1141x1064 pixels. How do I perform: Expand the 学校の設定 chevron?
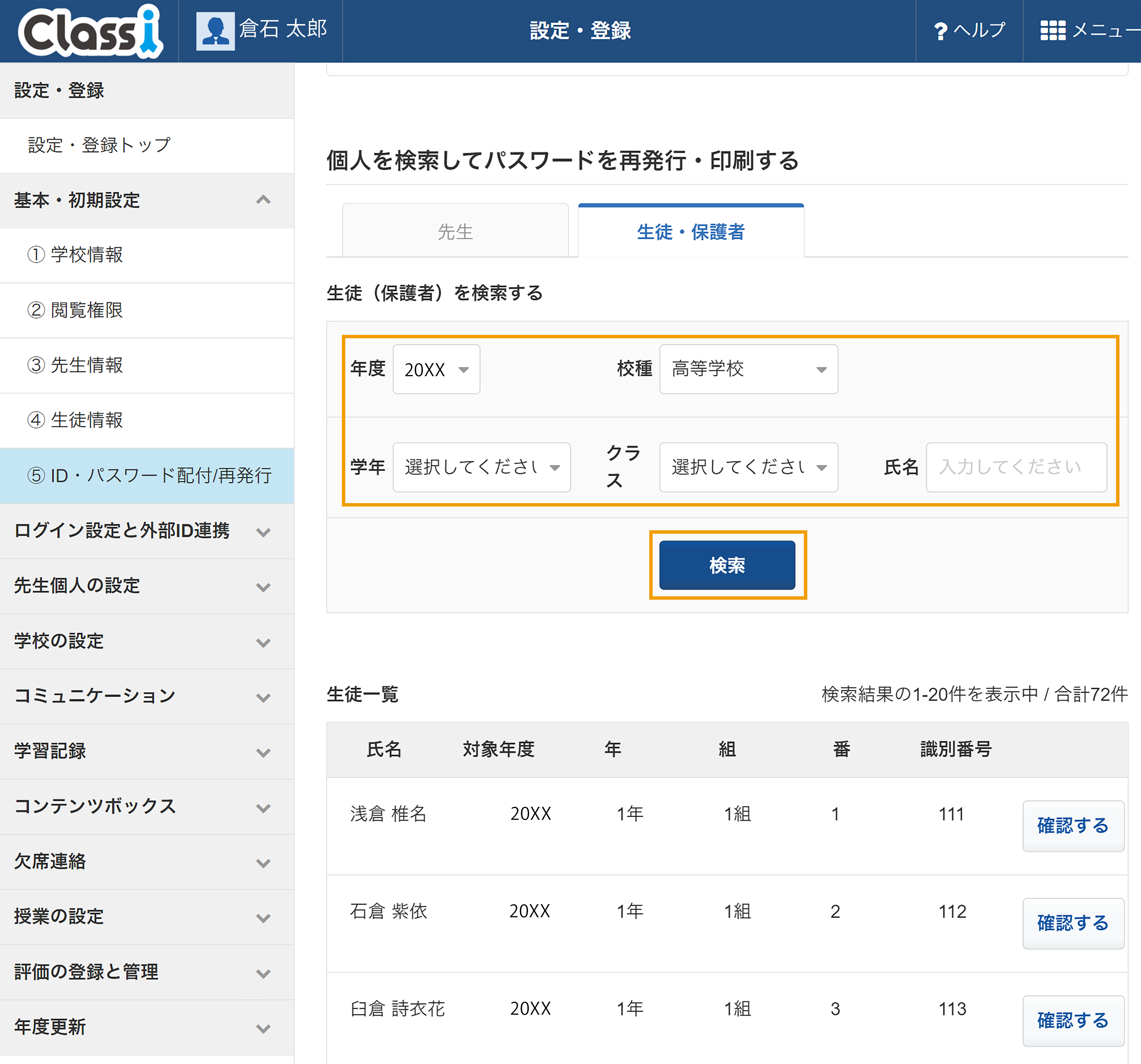[263, 642]
